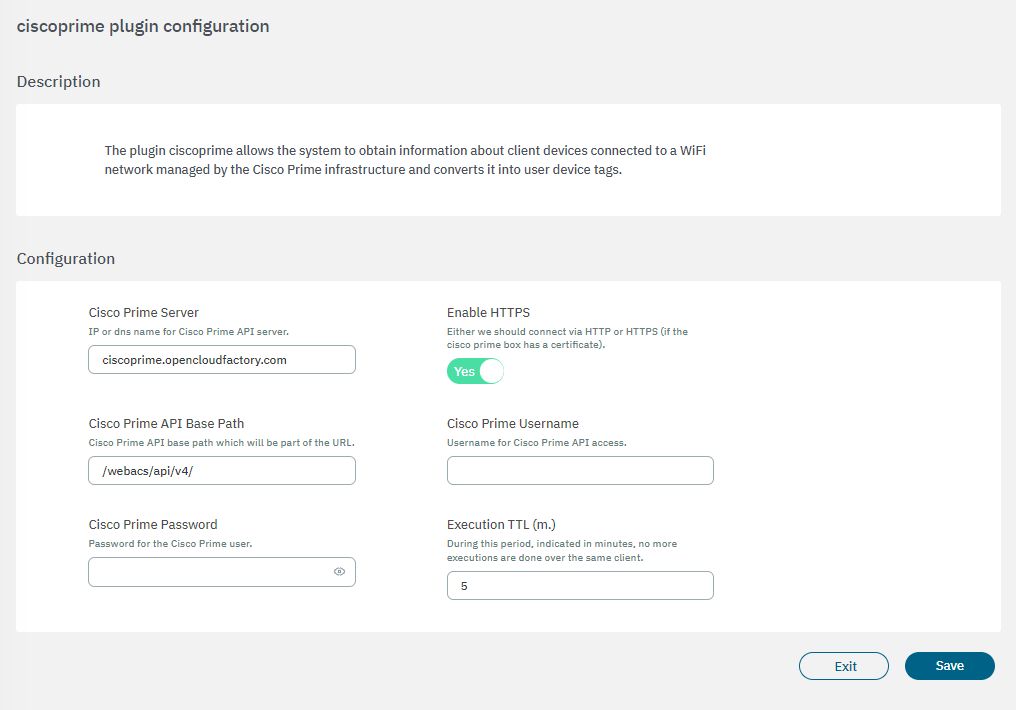Click the "Cisco Prime Username" label
The image size is (1016, 710).
click(x=512, y=424)
